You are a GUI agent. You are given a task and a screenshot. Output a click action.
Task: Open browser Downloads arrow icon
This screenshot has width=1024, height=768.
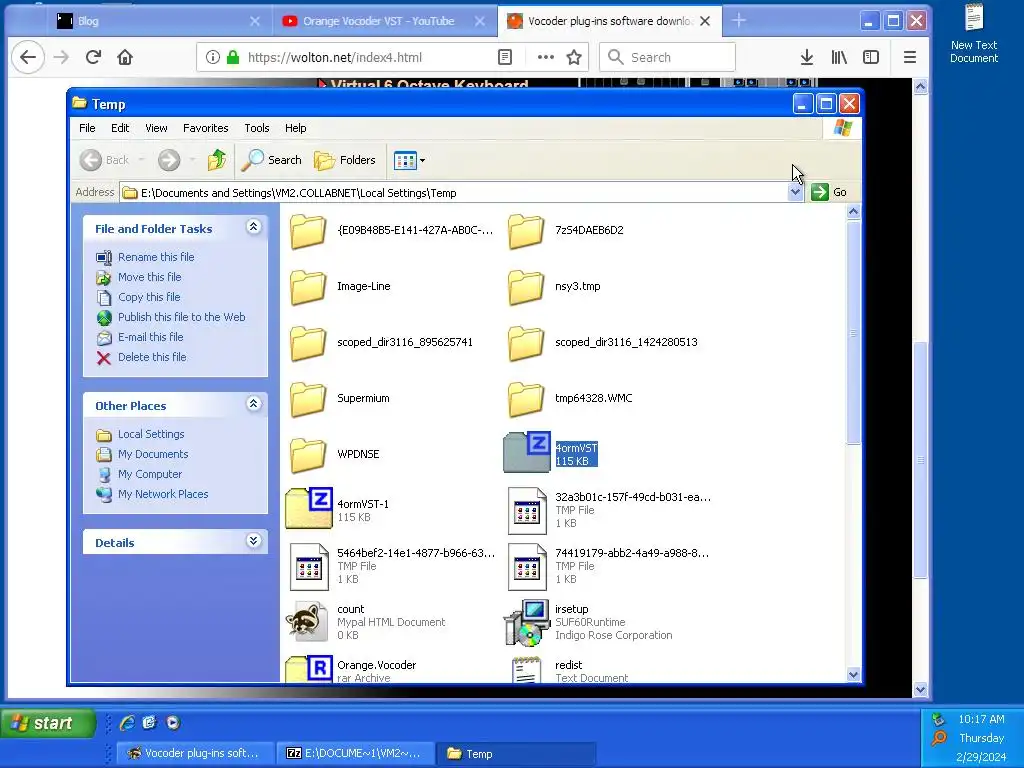[807, 57]
